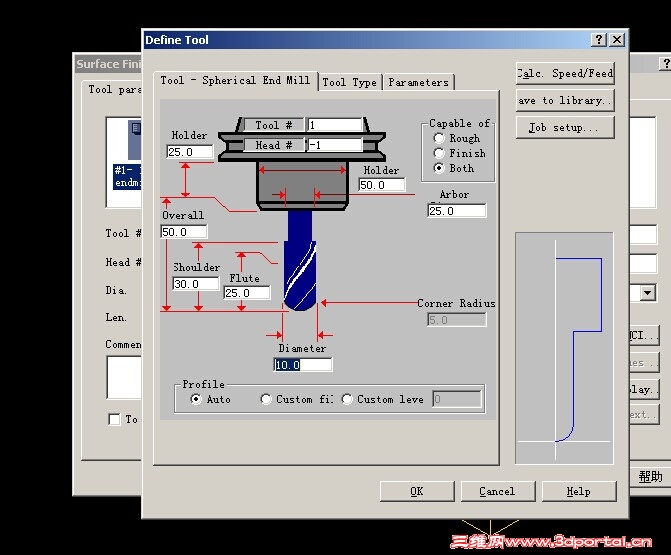Screen dimensions: 671x555
Task: Click the Cancel button
Action: click(498, 491)
